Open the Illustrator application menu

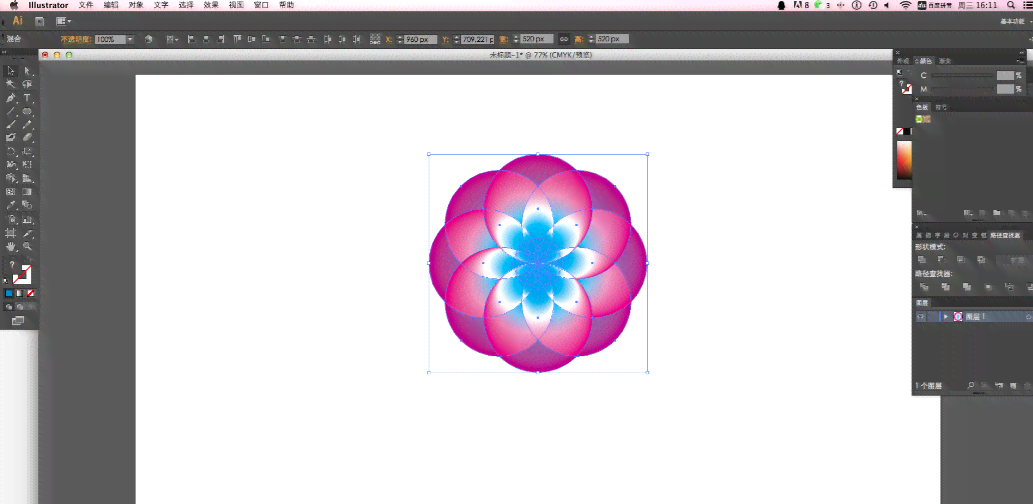tap(48, 5)
